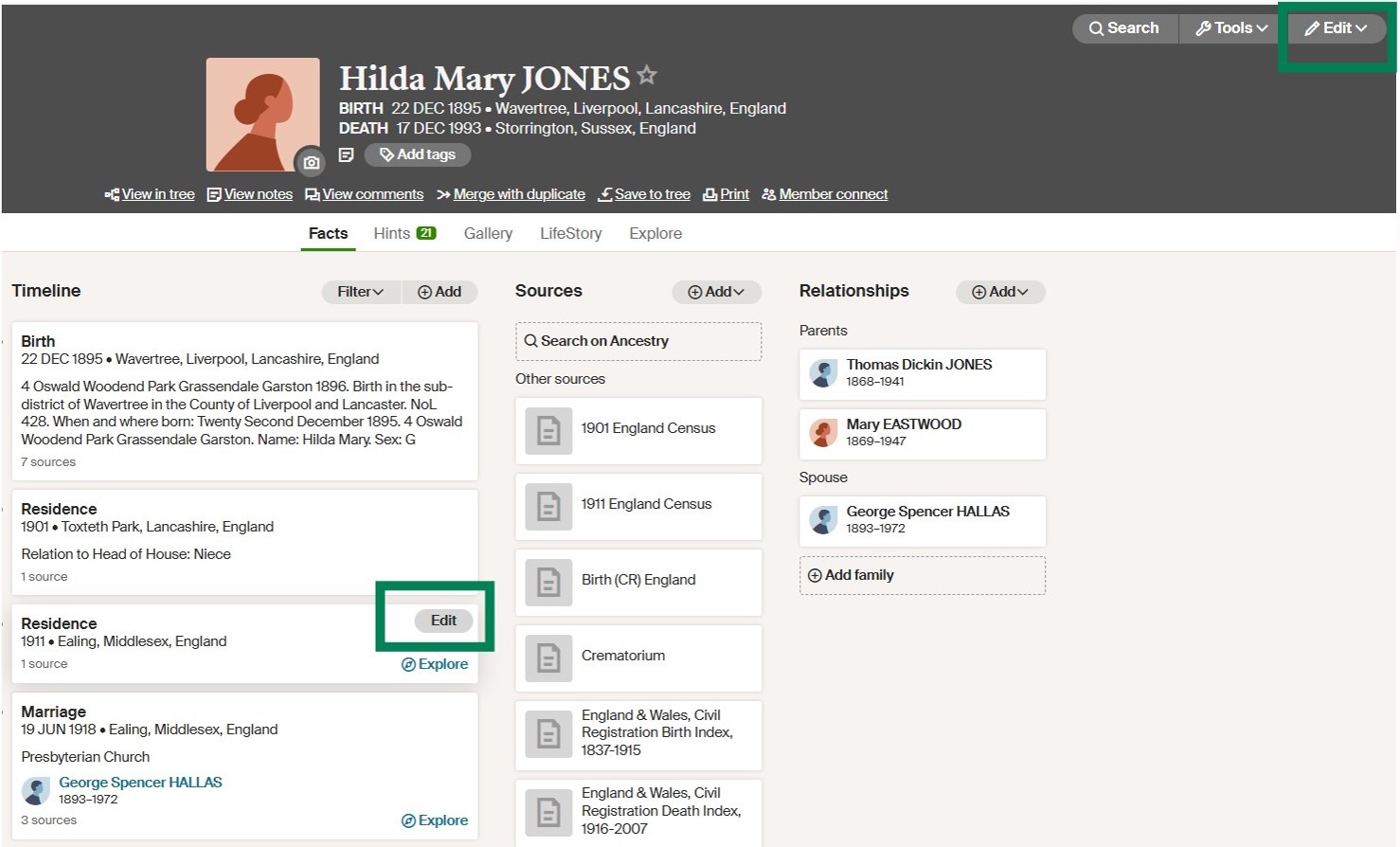Open the Timeline Filter dropdown

point(360,292)
